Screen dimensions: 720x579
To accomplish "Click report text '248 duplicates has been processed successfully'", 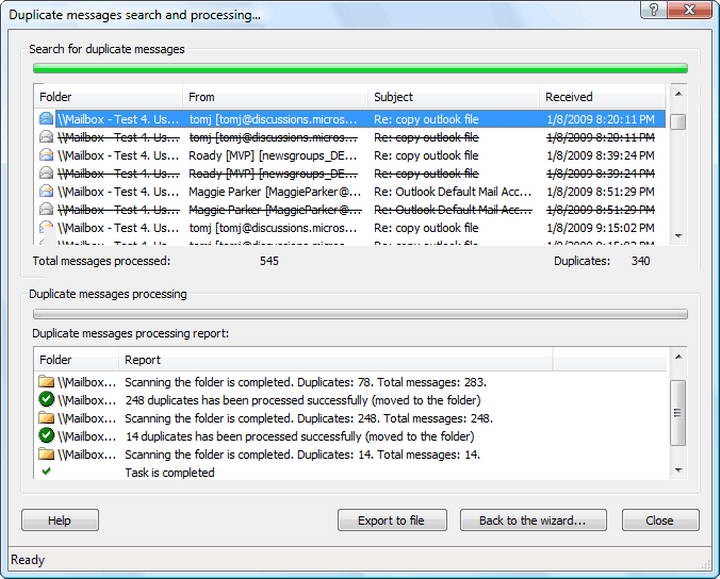I will click(x=303, y=400).
